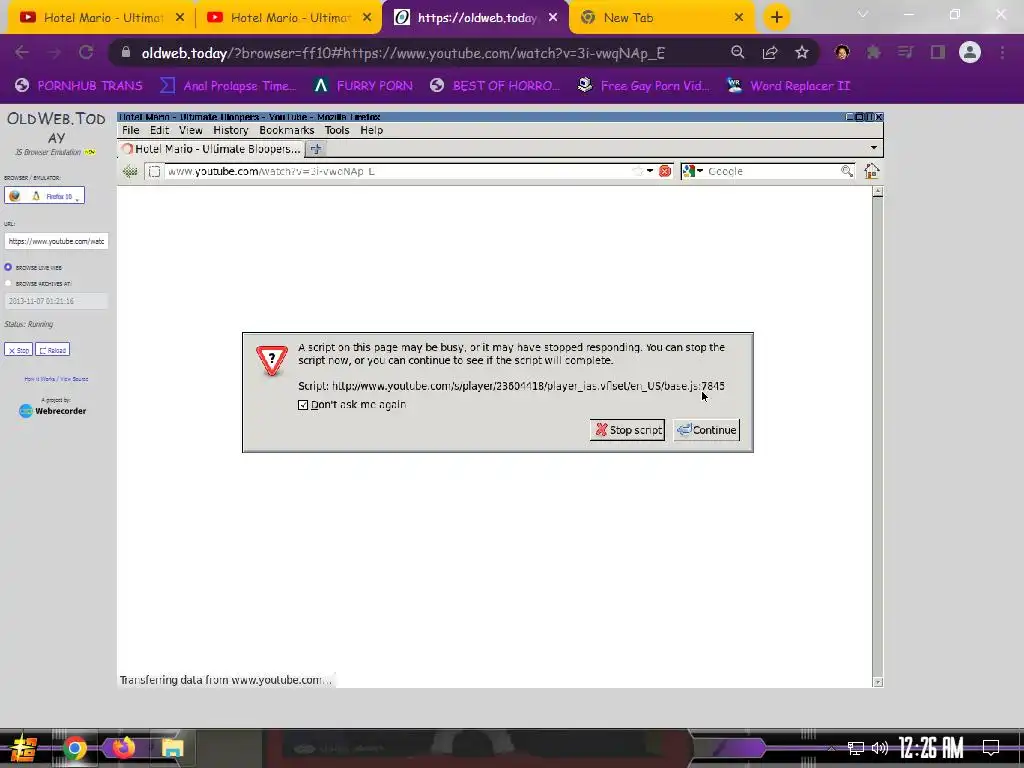Open the How it Works link

pos(39,379)
